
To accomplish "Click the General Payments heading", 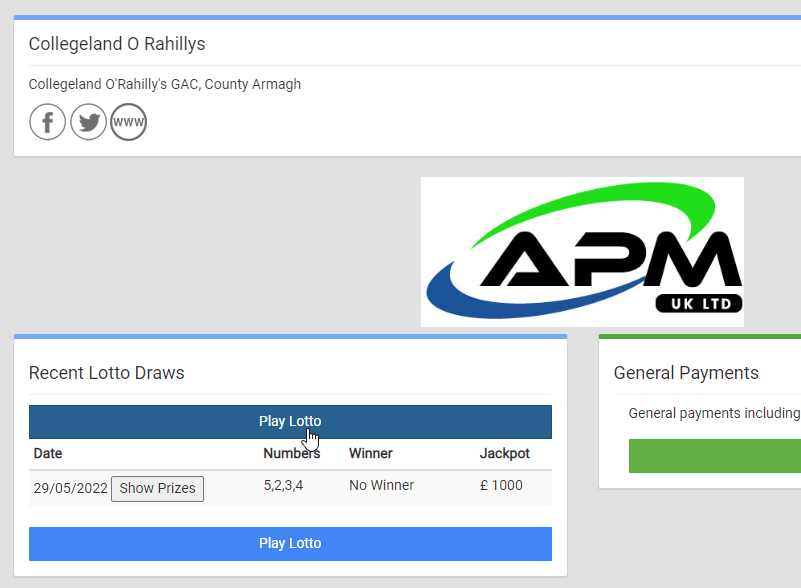I will coord(686,373).
